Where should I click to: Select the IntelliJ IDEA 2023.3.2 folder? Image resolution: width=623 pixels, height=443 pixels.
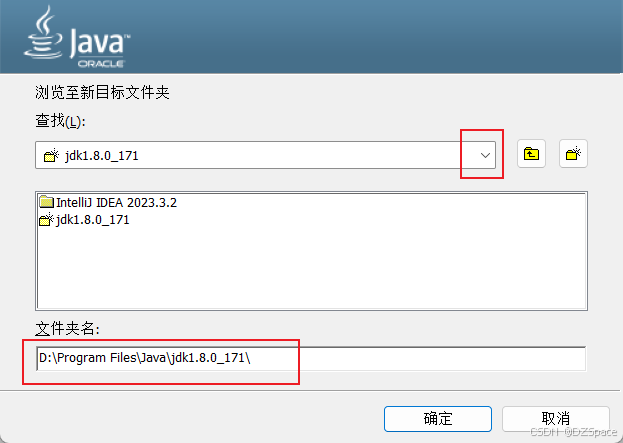(x=116, y=203)
